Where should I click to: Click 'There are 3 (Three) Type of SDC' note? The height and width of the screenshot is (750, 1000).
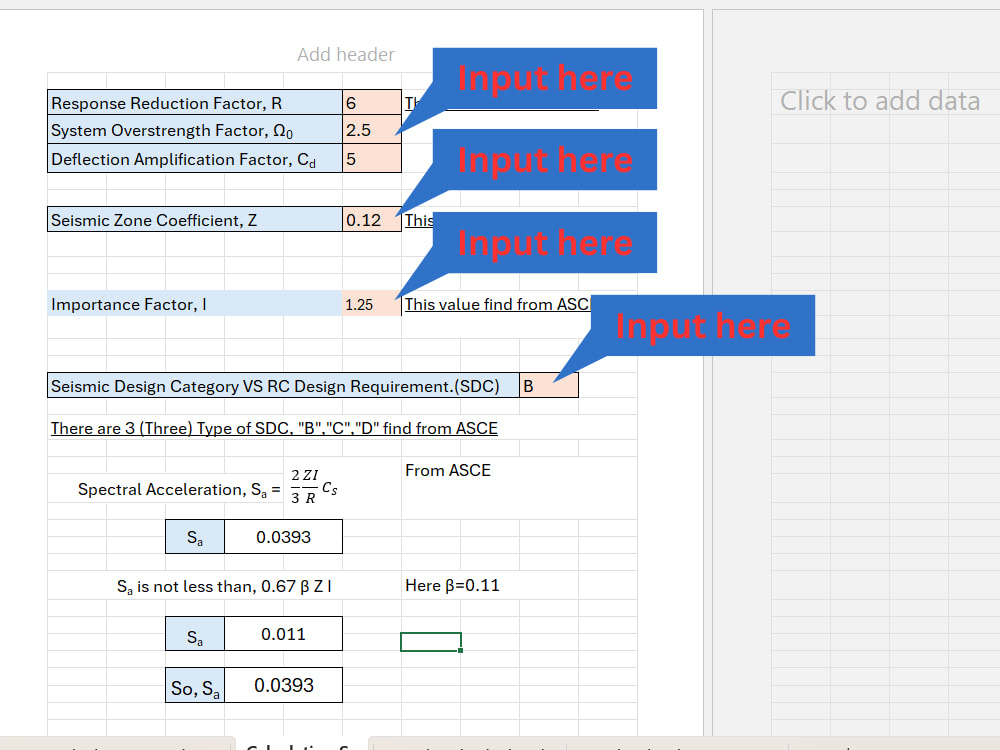click(274, 429)
